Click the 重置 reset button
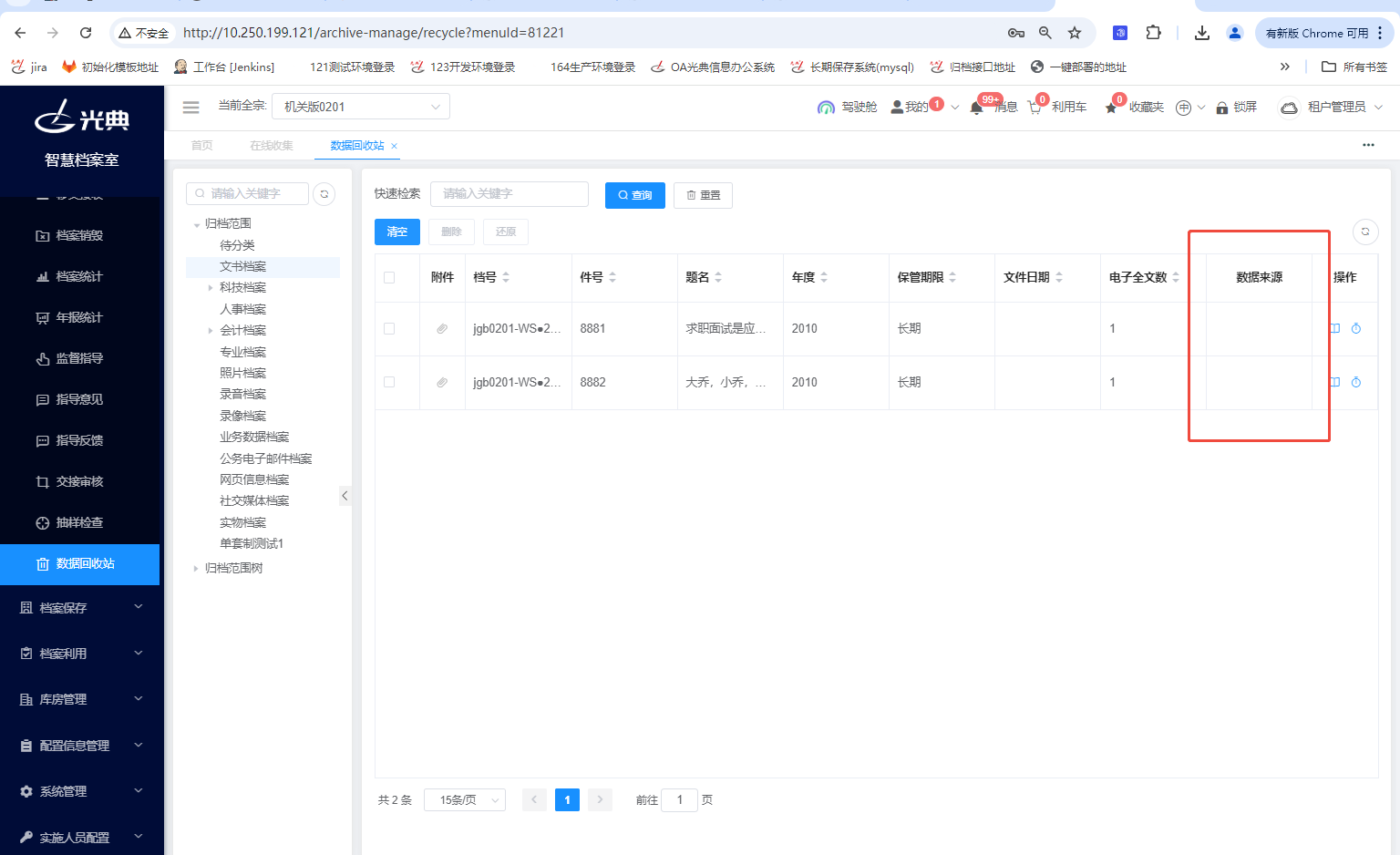1400x855 pixels. tap(703, 195)
